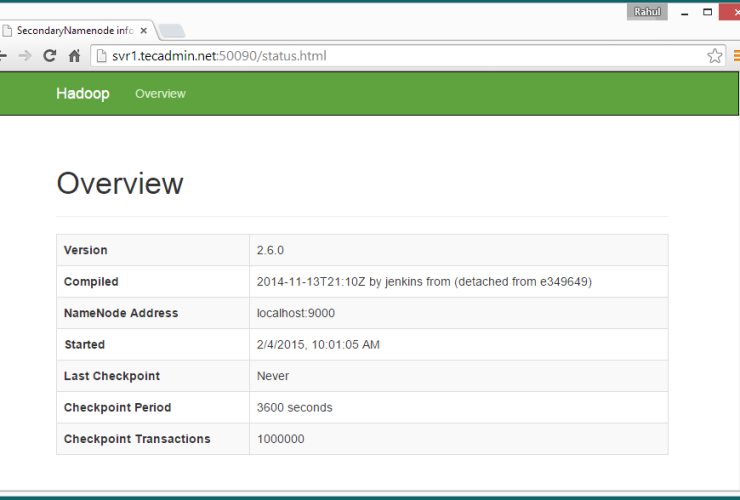Click the Checkpoint Transactions value 1000000
The image size is (740, 500).
pyautogui.click(x=281, y=439)
